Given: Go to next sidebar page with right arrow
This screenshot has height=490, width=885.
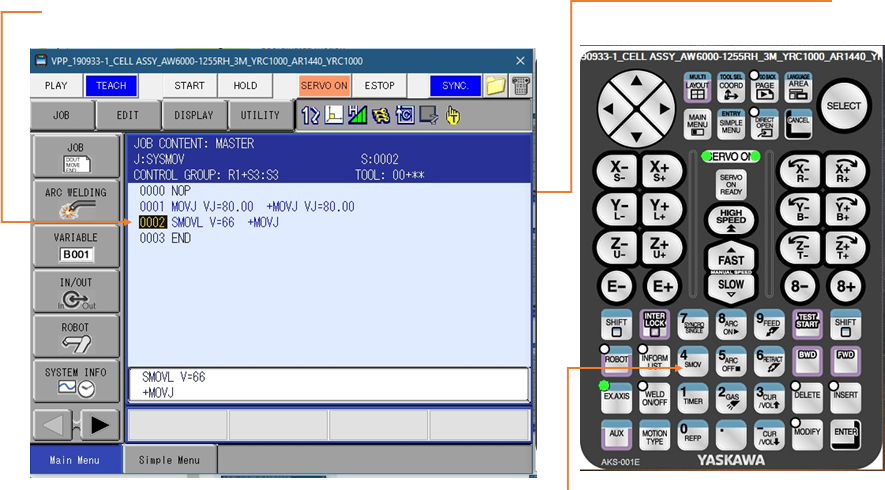Looking at the screenshot, I should pos(99,425).
